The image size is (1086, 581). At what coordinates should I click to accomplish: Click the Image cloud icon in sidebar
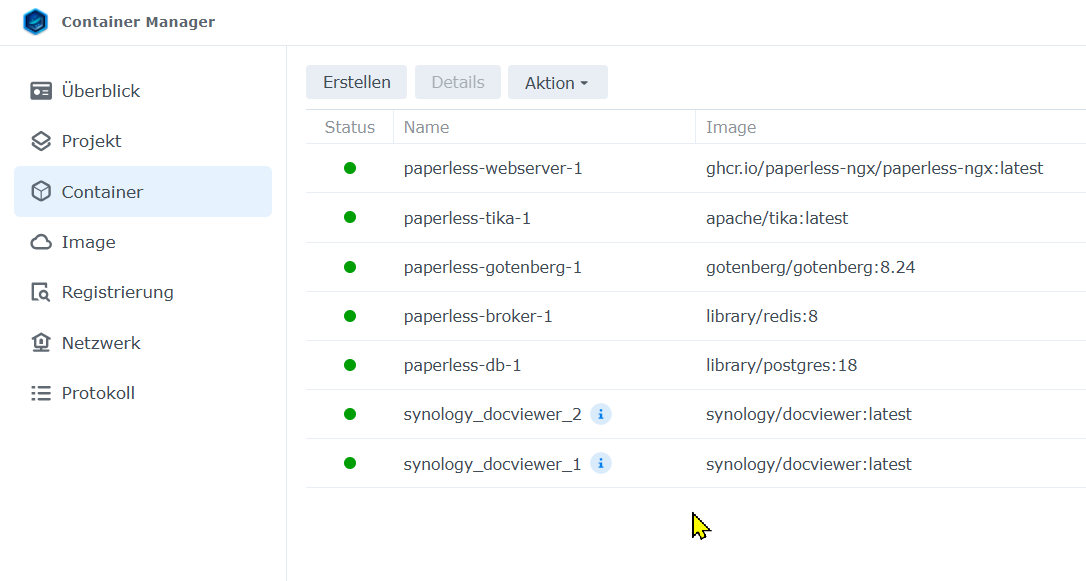point(41,242)
